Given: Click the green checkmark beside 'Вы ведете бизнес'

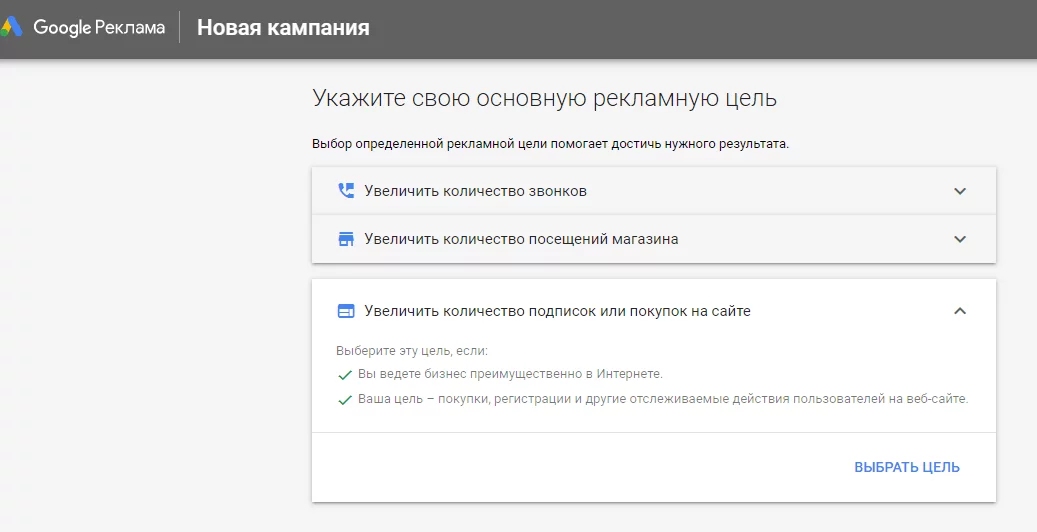Looking at the screenshot, I should tap(345, 375).
